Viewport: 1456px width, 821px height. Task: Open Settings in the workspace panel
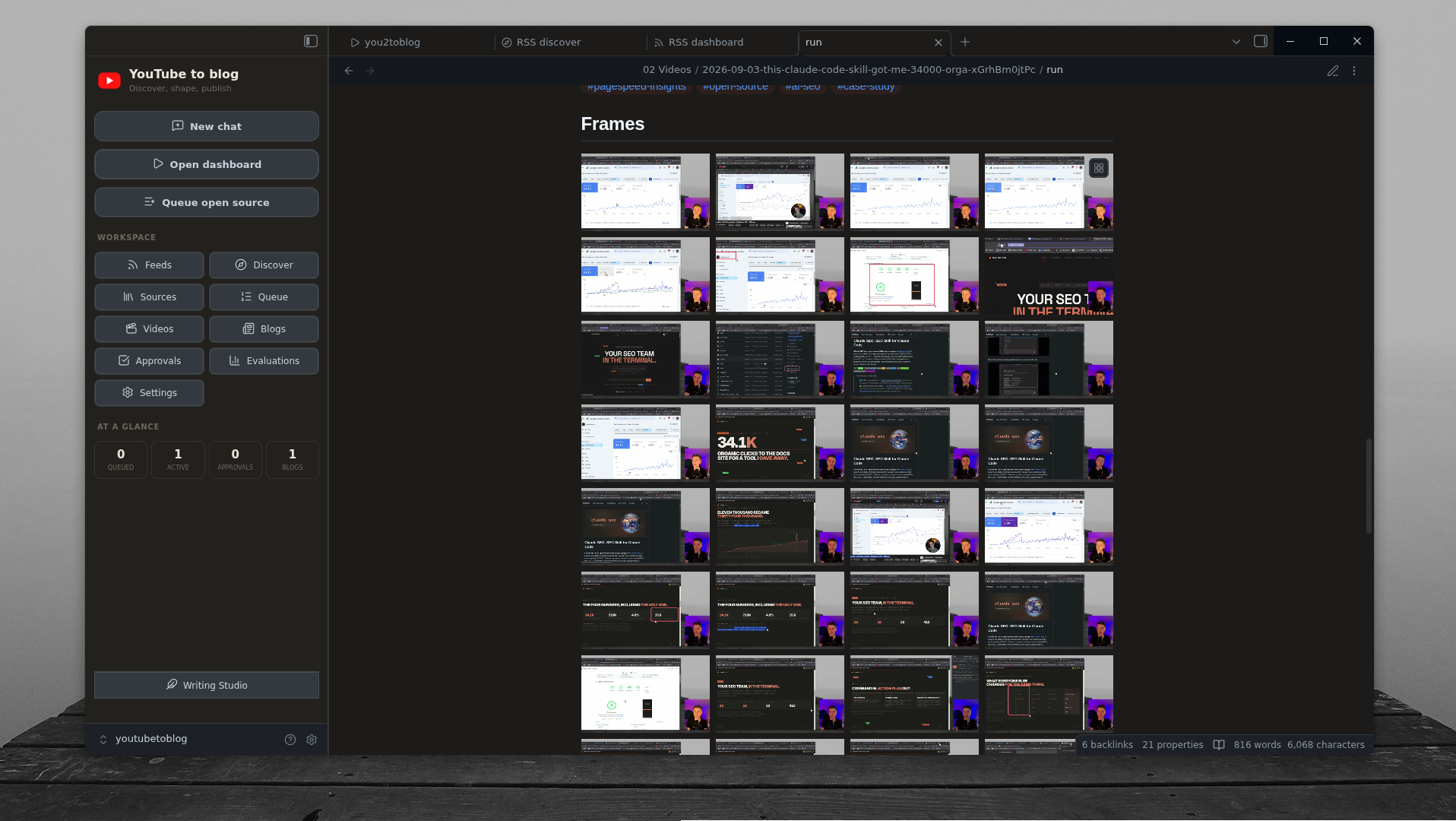[149, 393]
